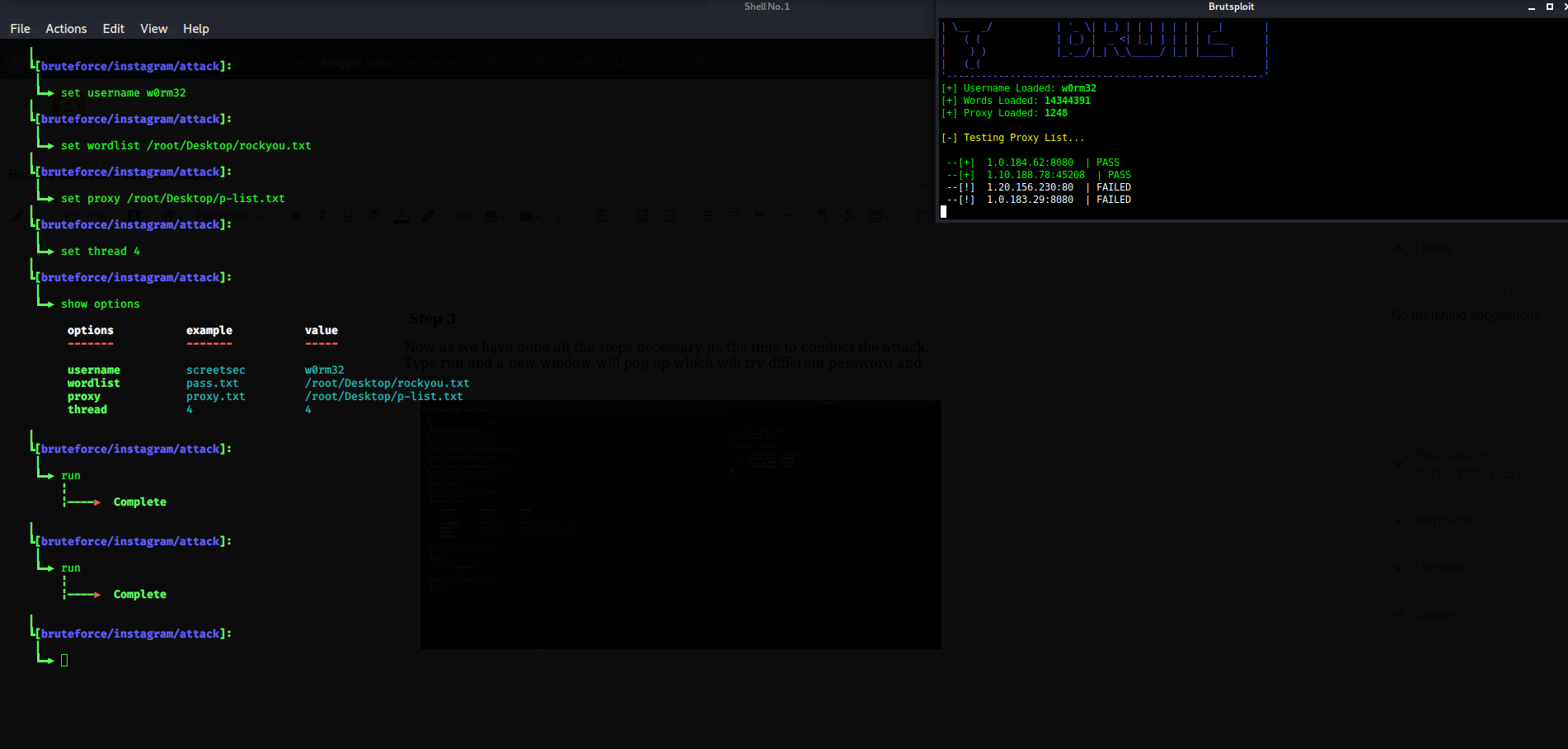Screen dimensions: 1568x749
Task: Open the View menu in Shell No.1
Action: coord(153,28)
